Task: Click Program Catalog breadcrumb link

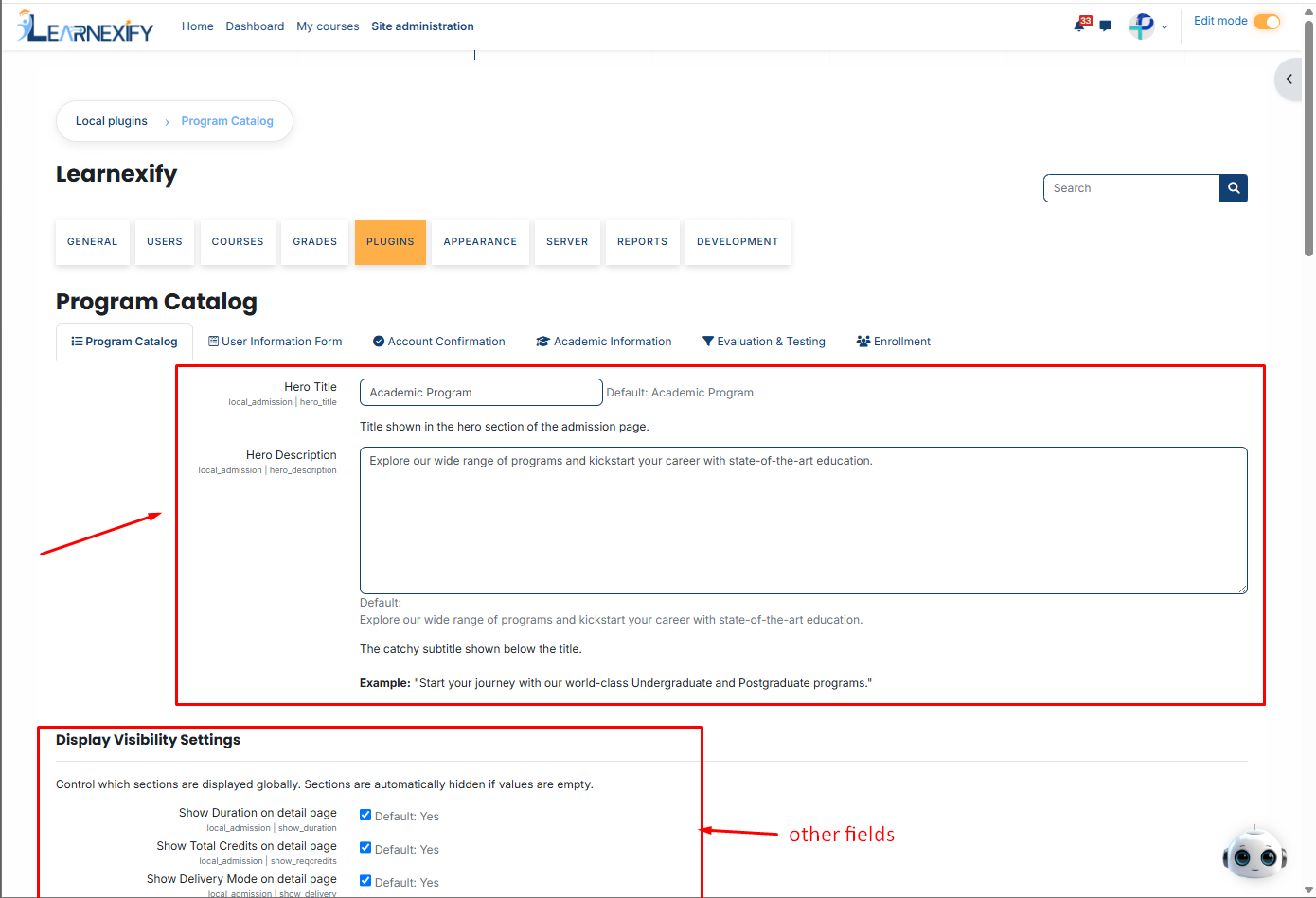Action: coord(227,121)
